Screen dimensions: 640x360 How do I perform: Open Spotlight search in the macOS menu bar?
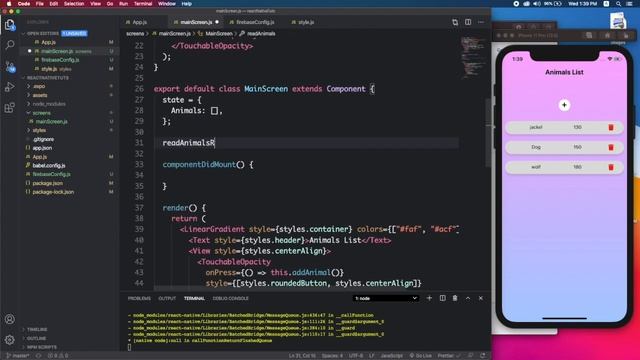619,4
